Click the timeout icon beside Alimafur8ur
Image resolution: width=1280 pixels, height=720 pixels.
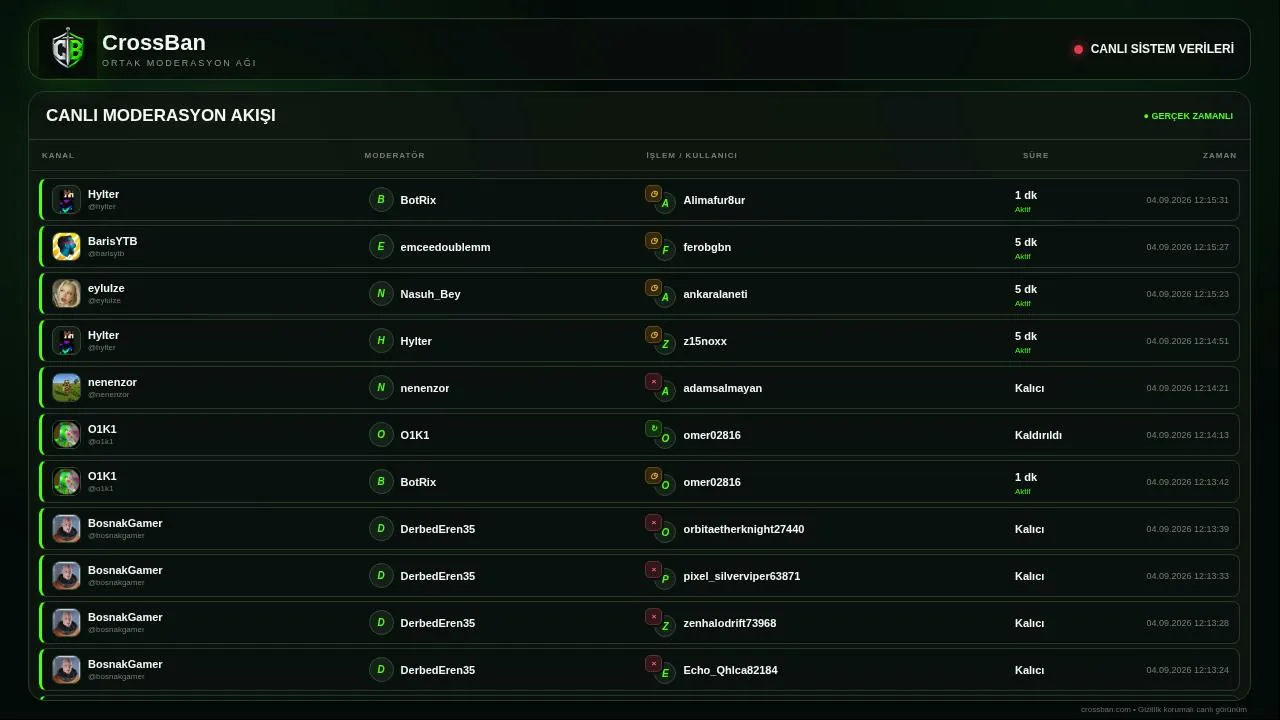[653, 194]
